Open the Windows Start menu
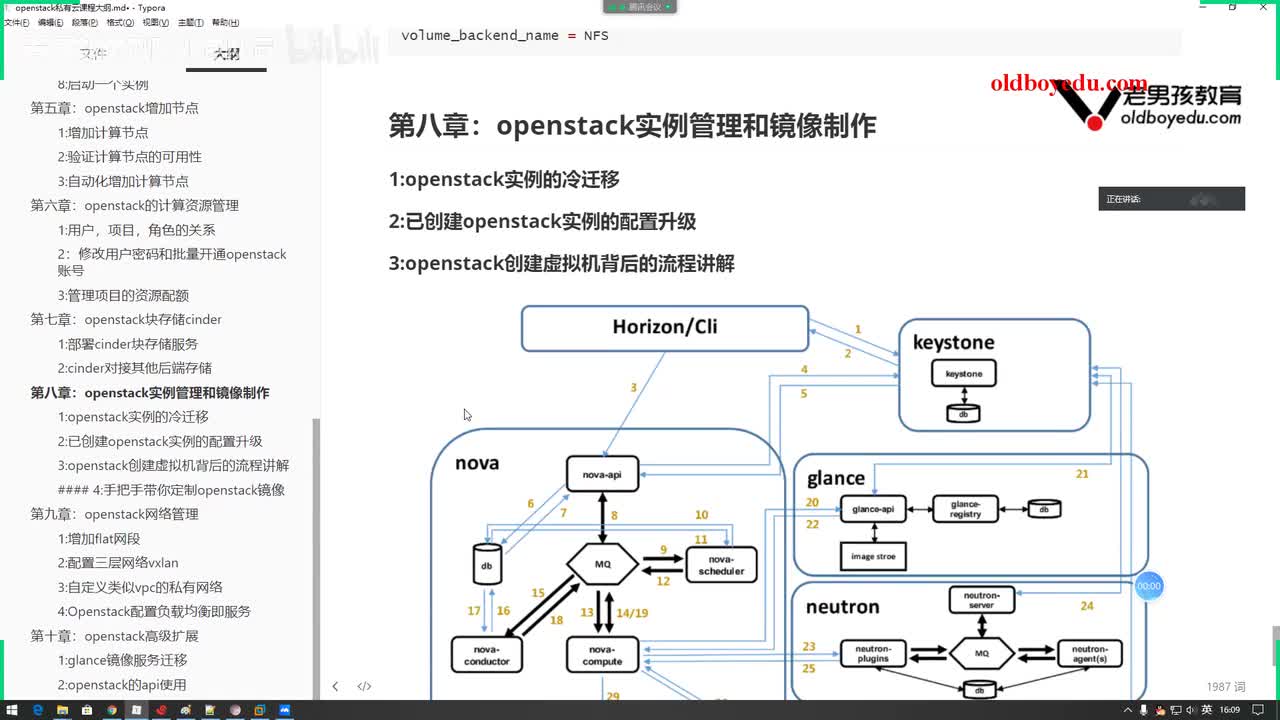The height and width of the screenshot is (720, 1280). pyautogui.click(x=11, y=710)
